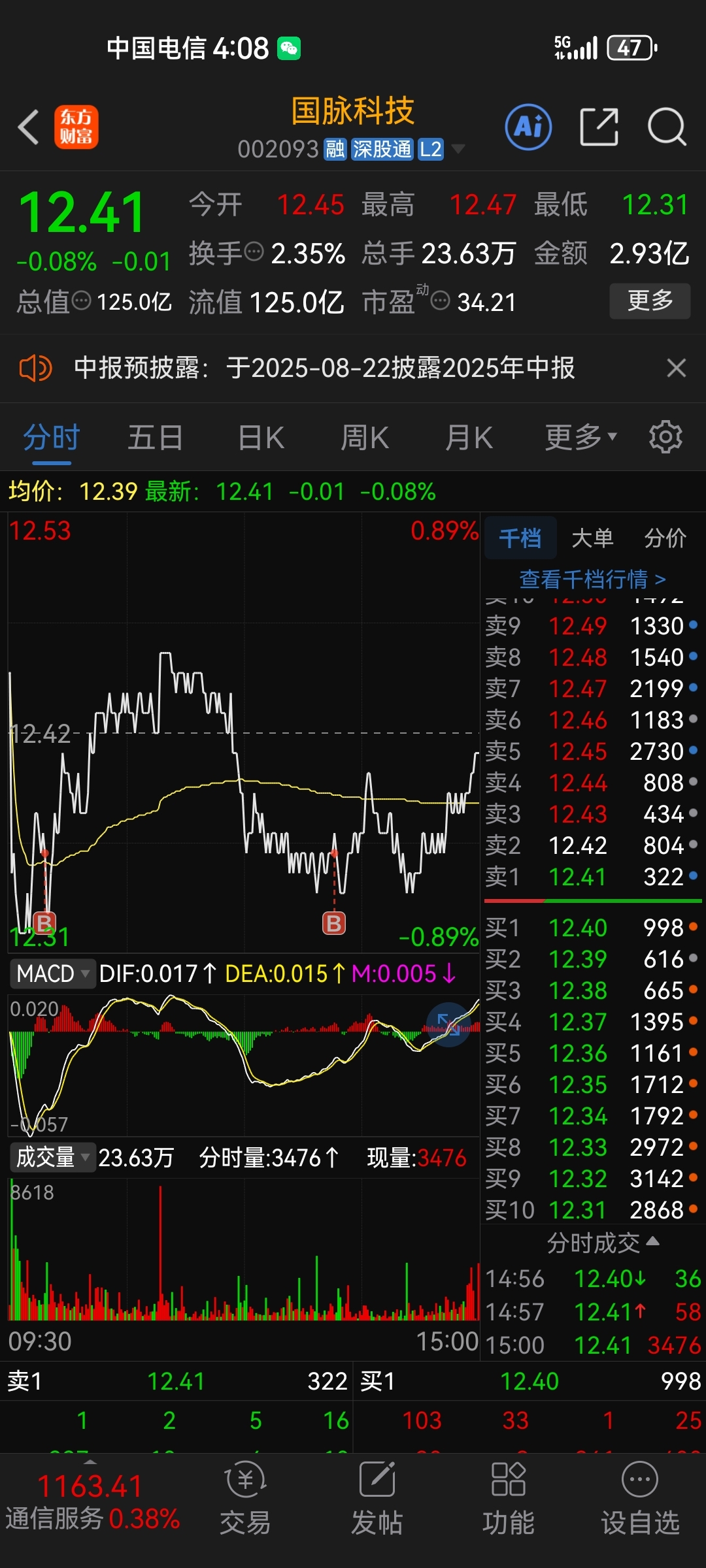The width and height of the screenshot is (706, 1568).
Task: Switch to the 日K tab
Action: [261, 438]
